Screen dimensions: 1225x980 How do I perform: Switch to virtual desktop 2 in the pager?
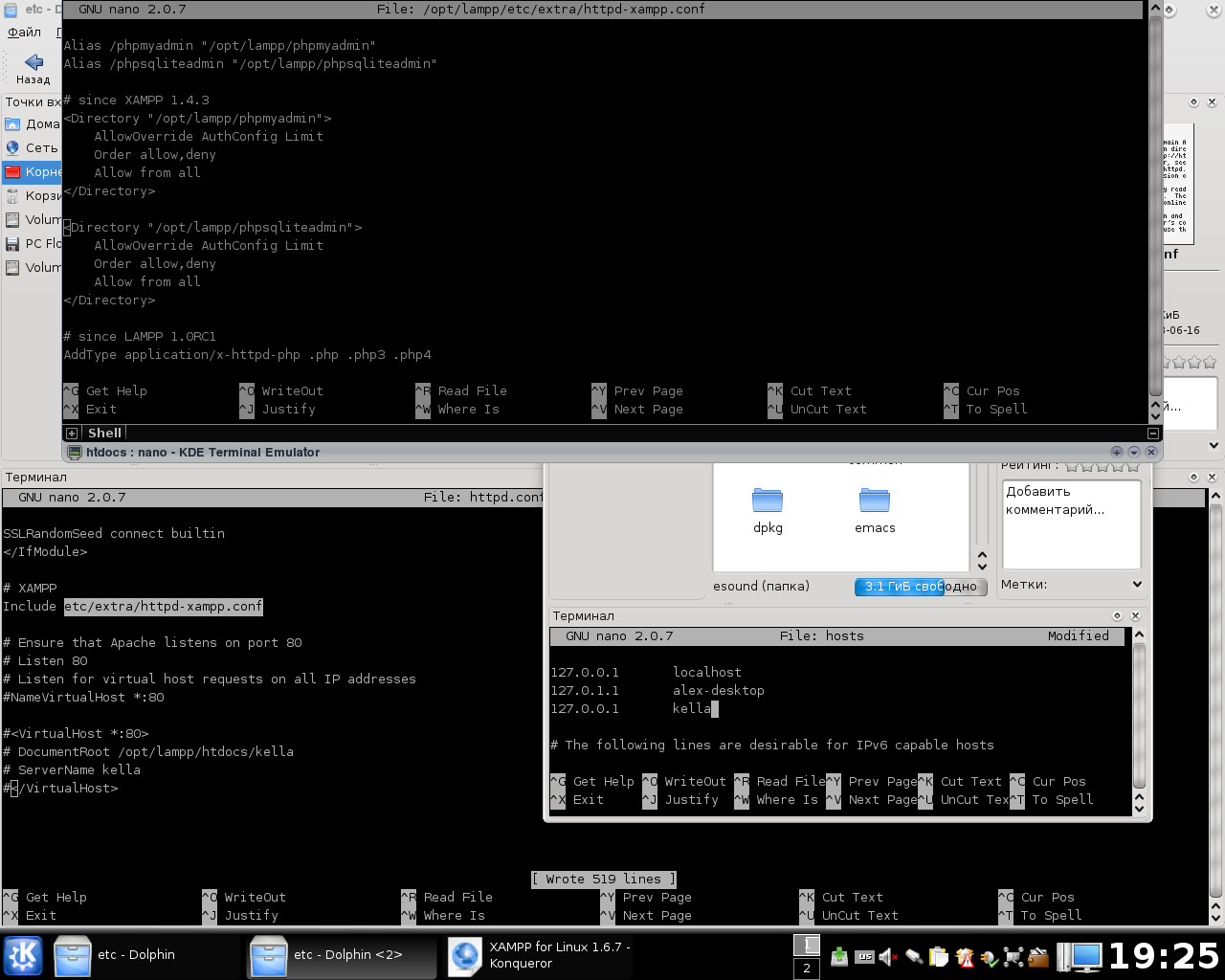click(x=807, y=968)
